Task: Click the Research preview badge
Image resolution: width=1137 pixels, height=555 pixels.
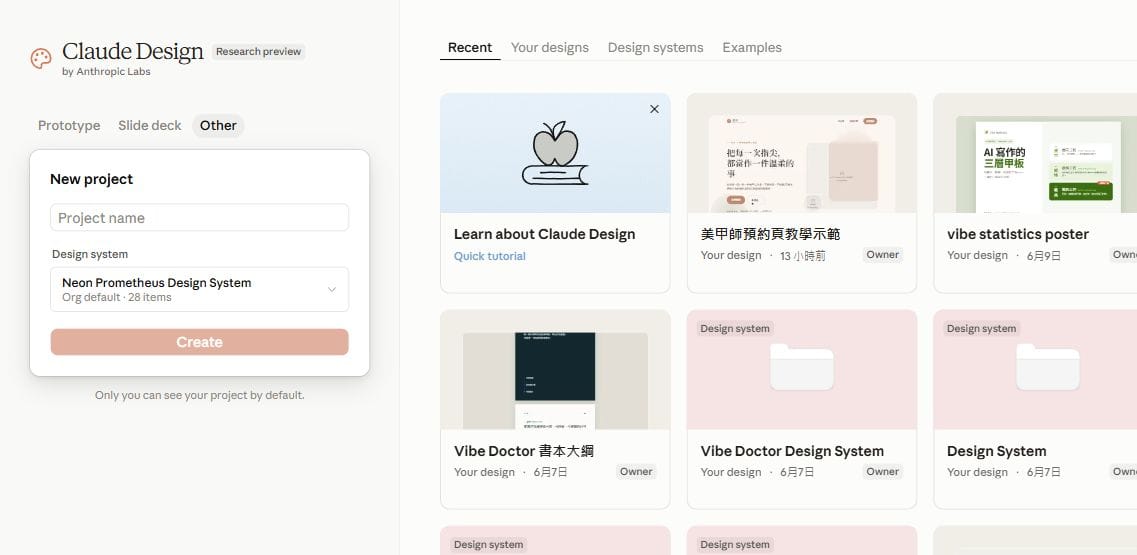Action: point(258,52)
